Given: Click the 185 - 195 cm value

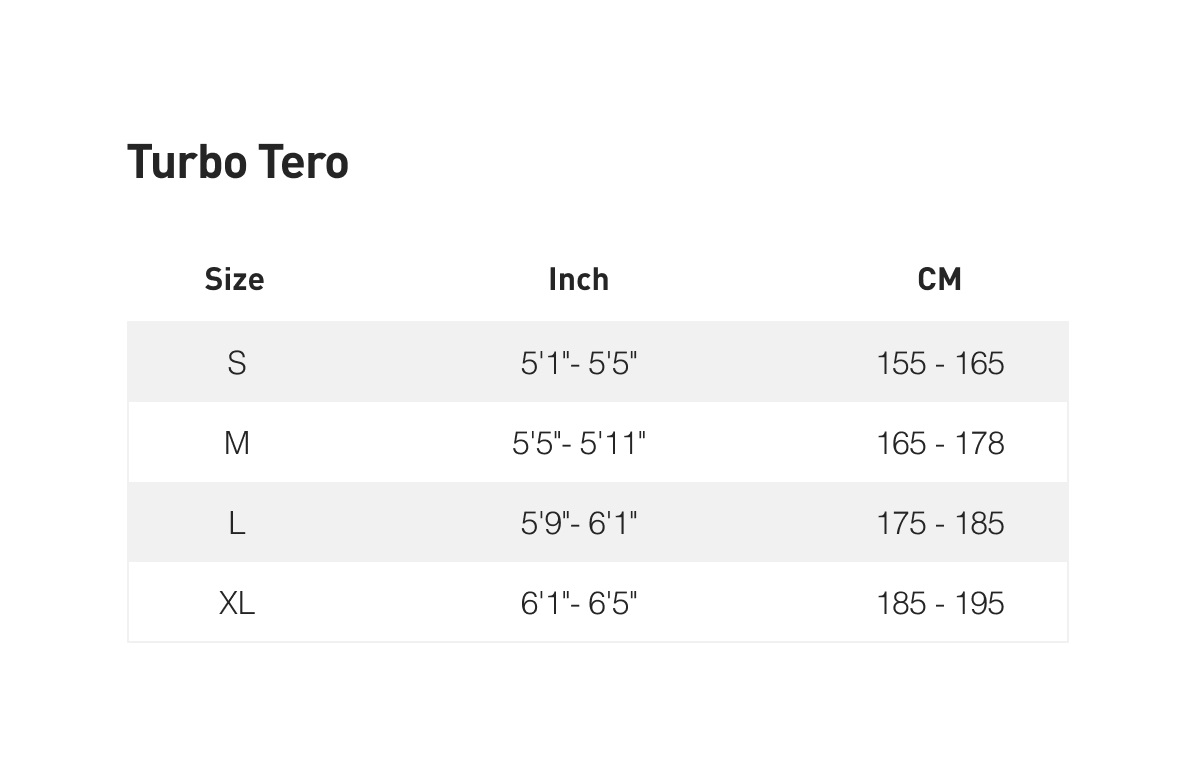Looking at the screenshot, I should click(x=940, y=603).
